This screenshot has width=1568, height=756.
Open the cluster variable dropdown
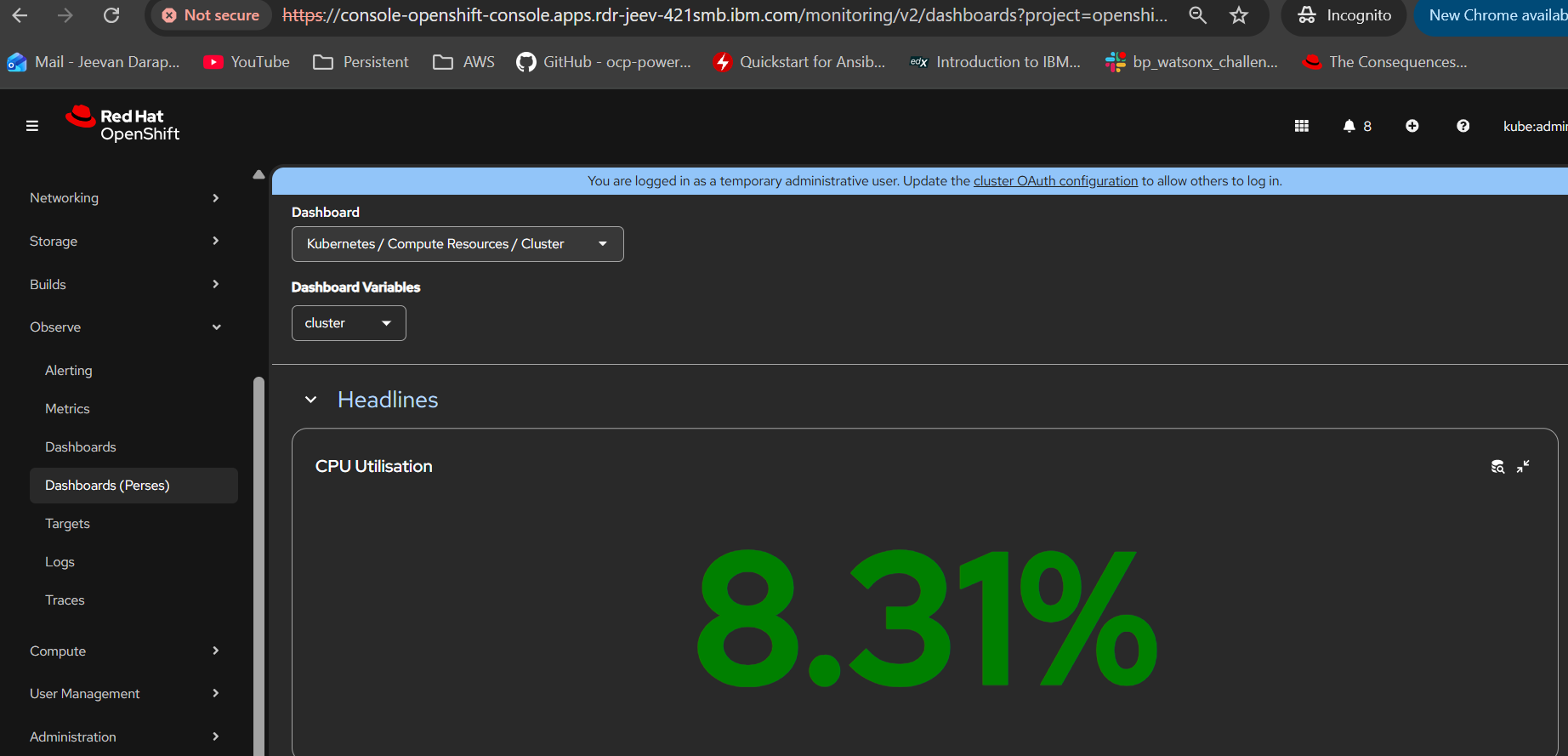pyautogui.click(x=349, y=323)
